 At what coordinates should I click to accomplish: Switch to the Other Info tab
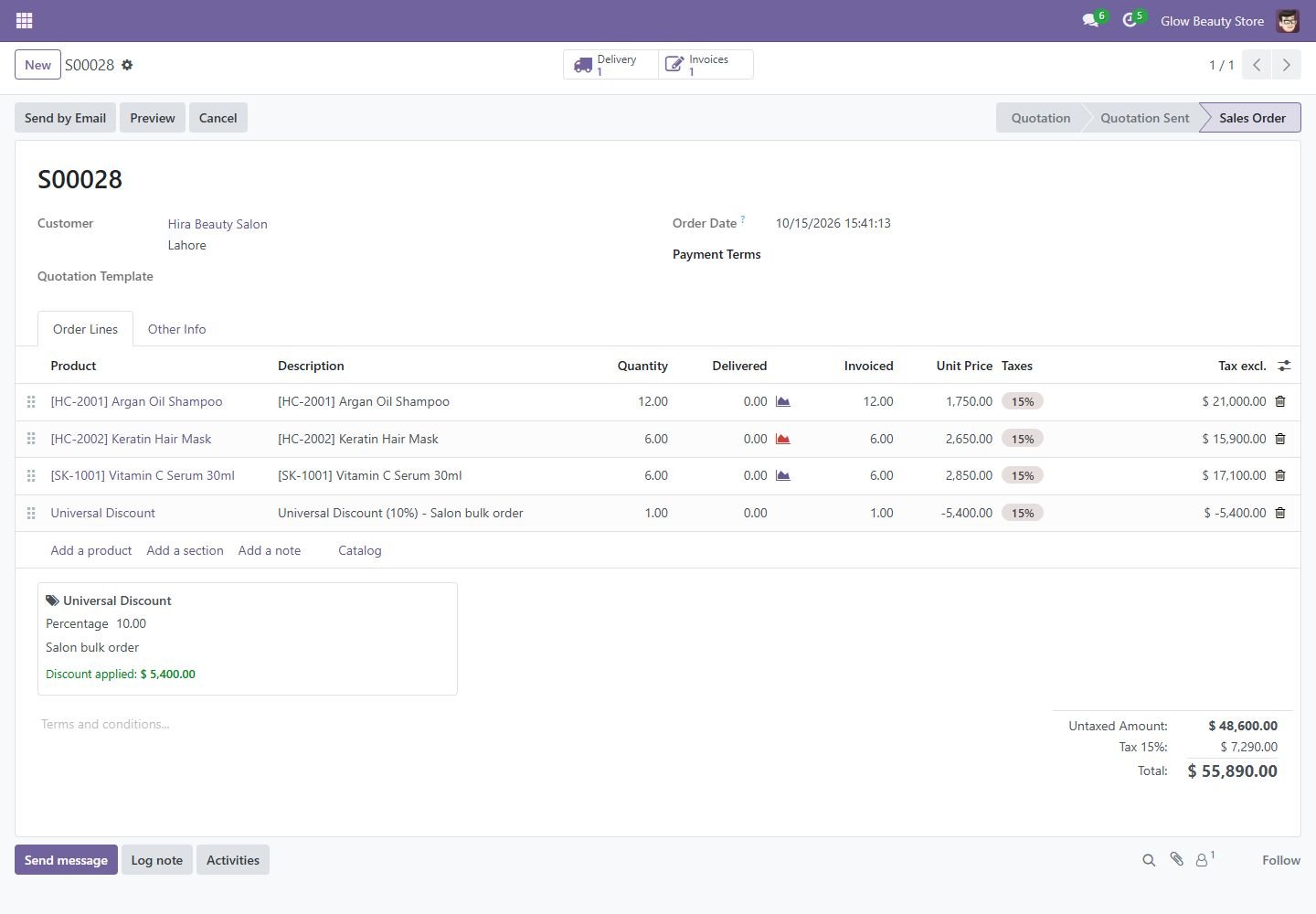point(176,329)
